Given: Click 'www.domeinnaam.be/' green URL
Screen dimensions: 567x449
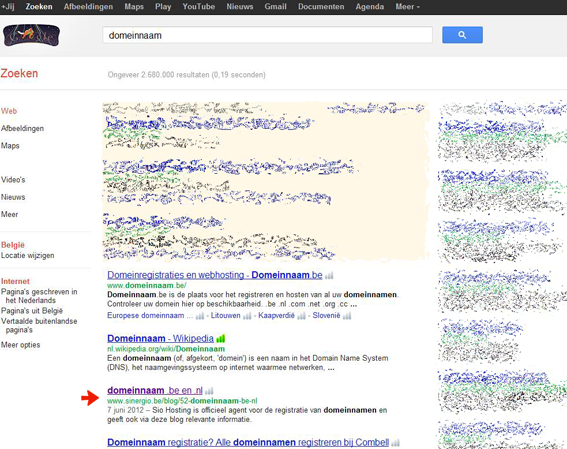Looking at the screenshot, I should pos(146,285).
